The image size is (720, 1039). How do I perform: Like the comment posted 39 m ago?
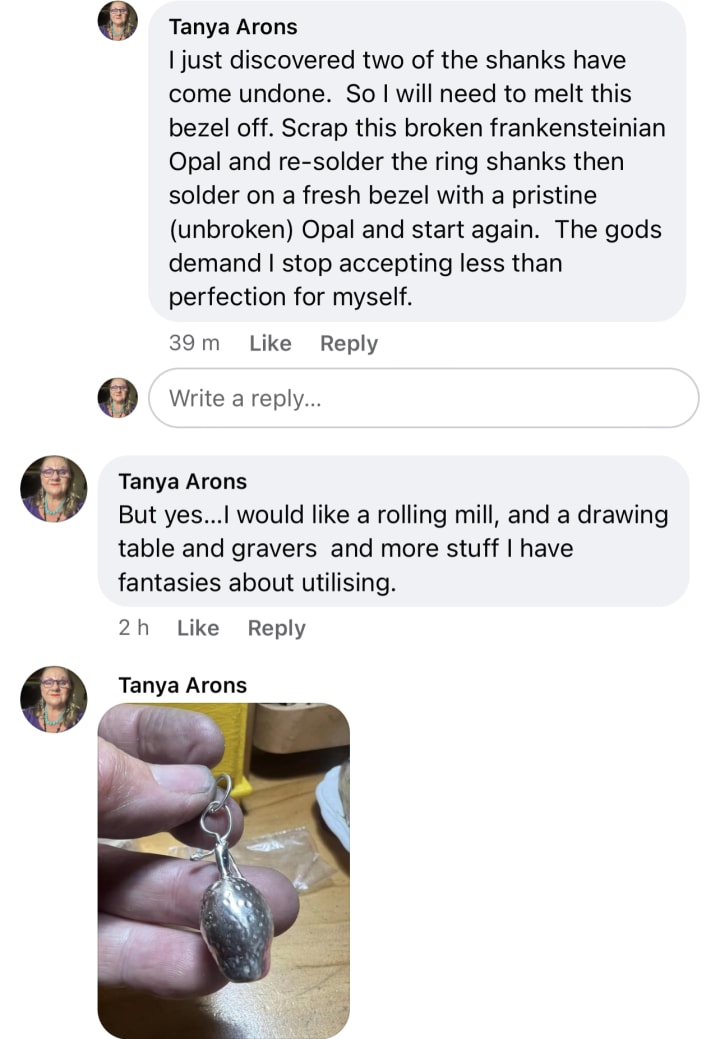click(x=270, y=343)
